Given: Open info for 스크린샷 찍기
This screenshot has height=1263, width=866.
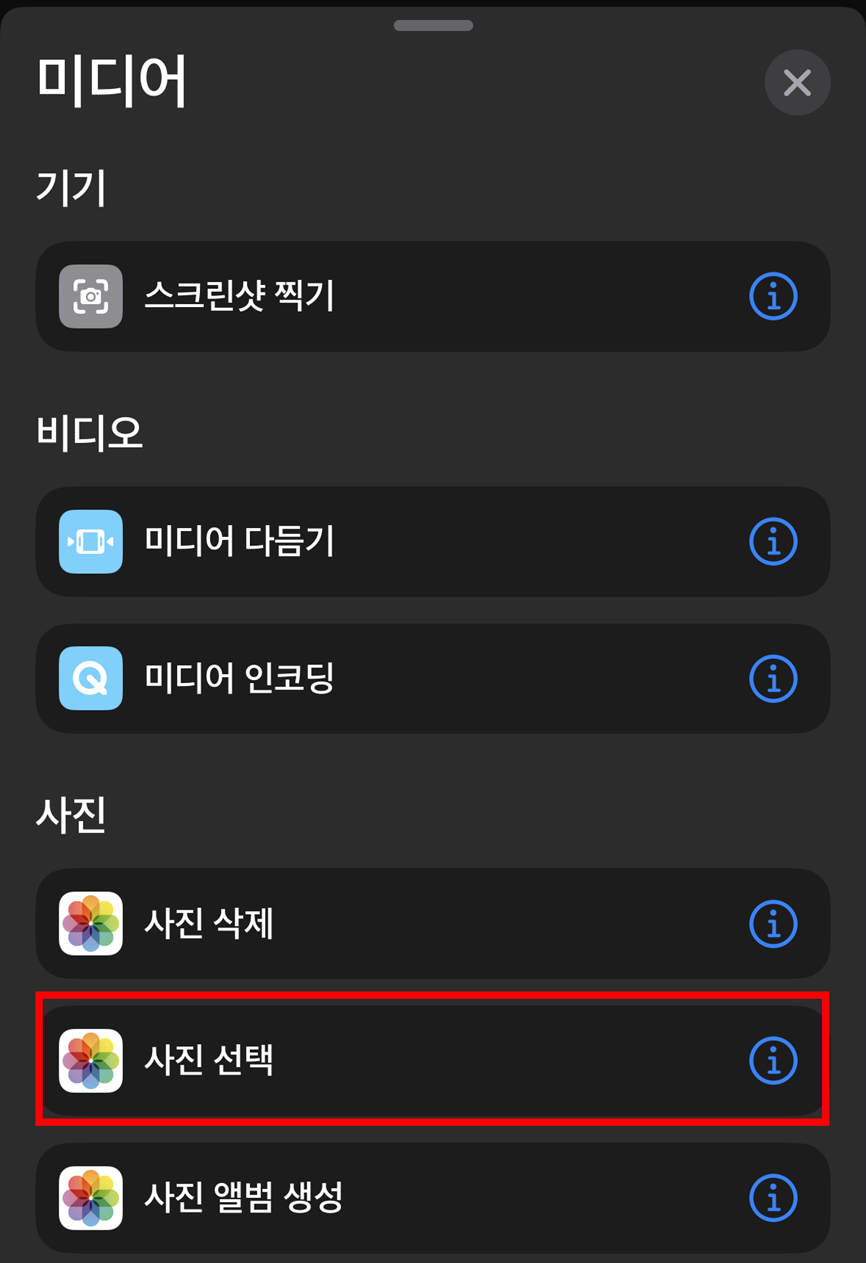Looking at the screenshot, I should [773, 296].
